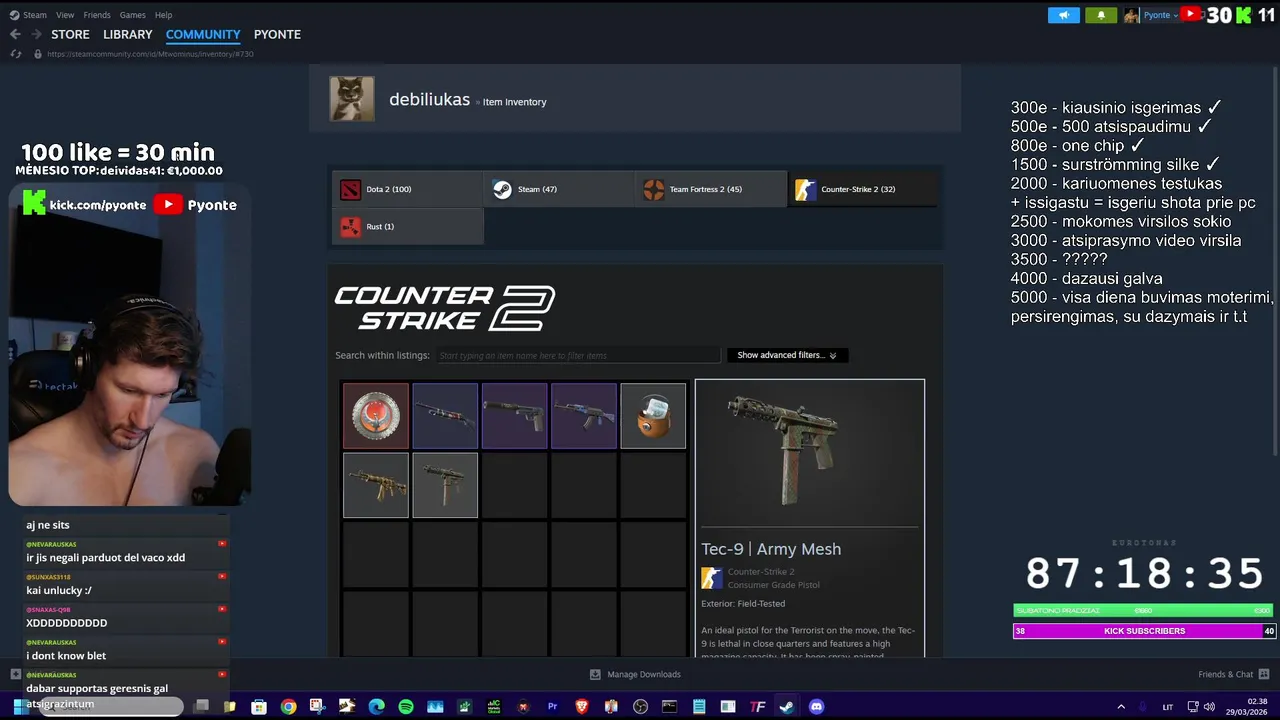The height and width of the screenshot is (720, 1280).
Task: Select the blue AK rifle inventory item
Action: click(x=584, y=416)
